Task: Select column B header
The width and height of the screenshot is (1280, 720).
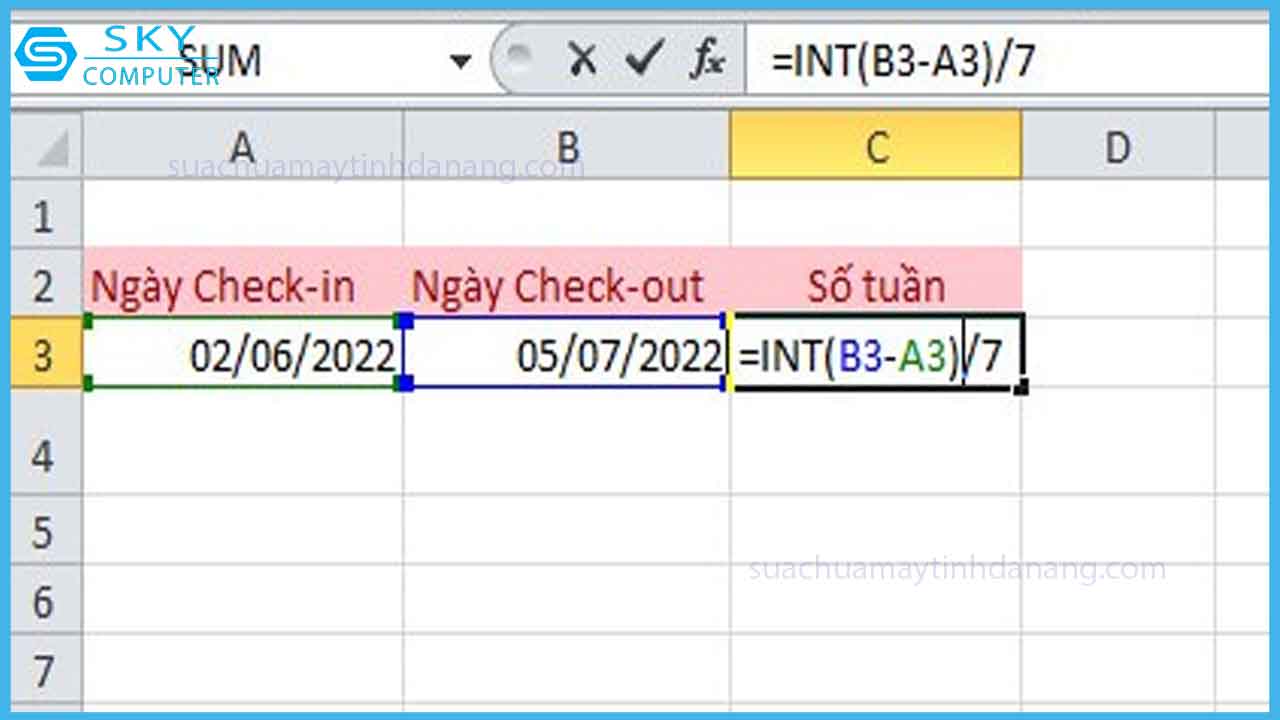Action: [567, 148]
